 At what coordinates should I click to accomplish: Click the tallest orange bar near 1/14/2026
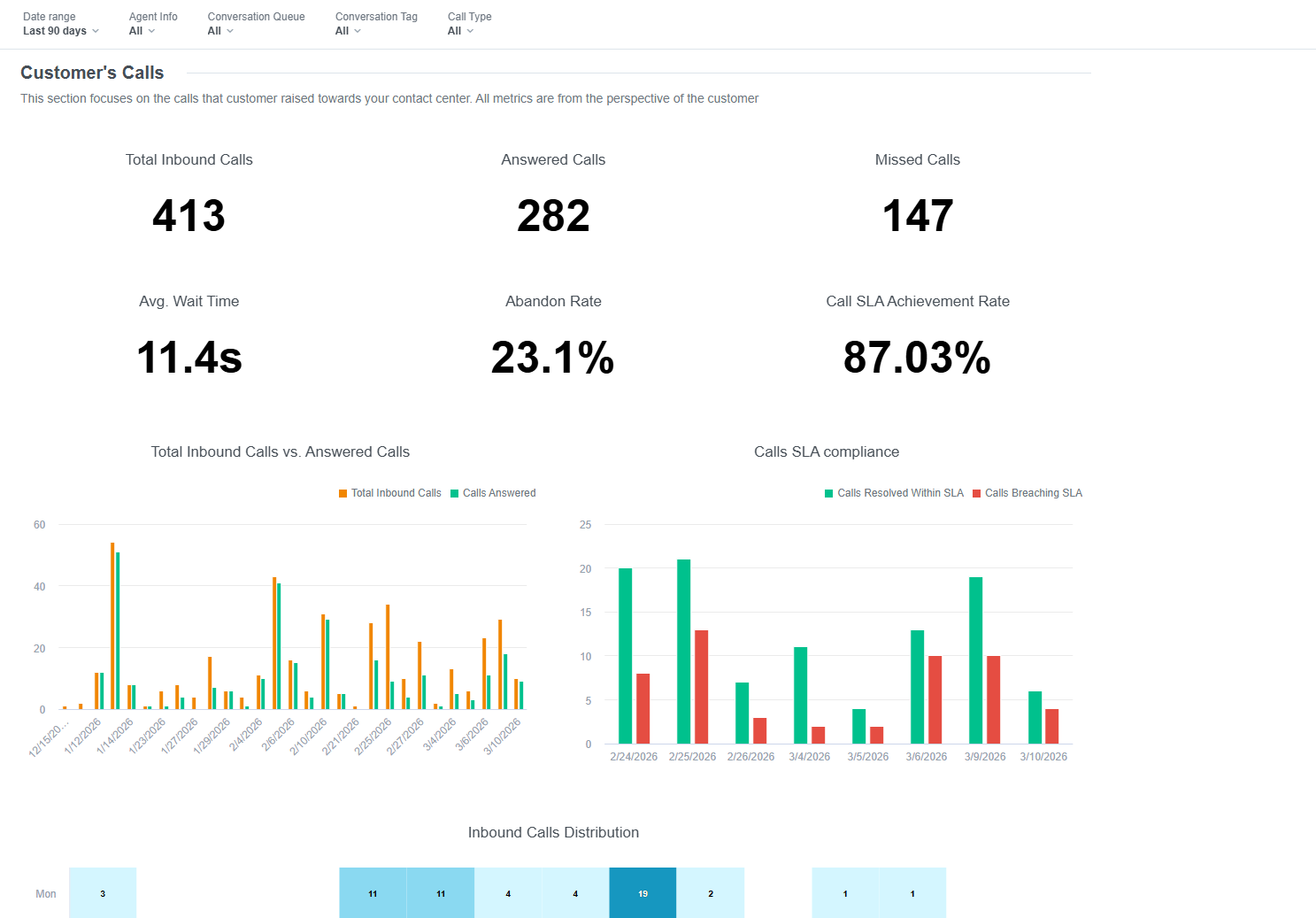pyautogui.click(x=112, y=624)
